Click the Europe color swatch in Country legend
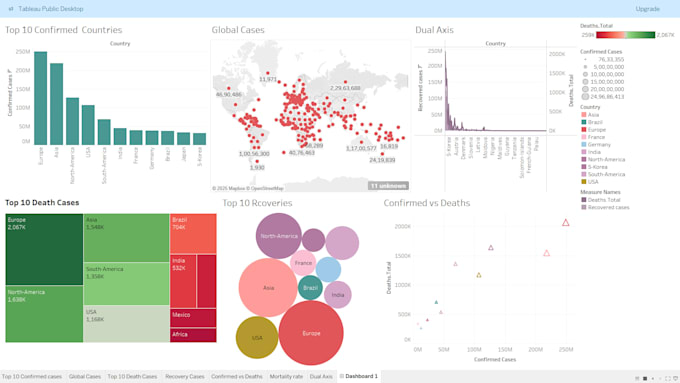The height and width of the screenshot is (383, 680). click(584, 129)
